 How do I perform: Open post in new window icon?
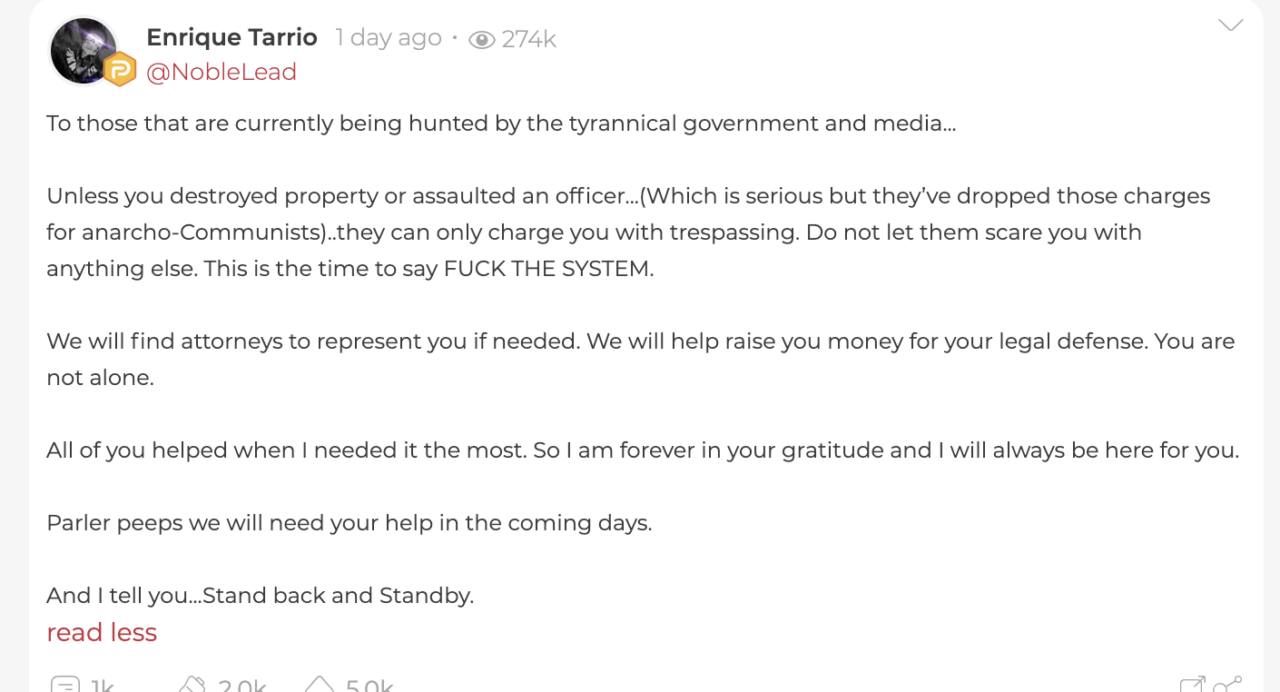click(1192, 685)
